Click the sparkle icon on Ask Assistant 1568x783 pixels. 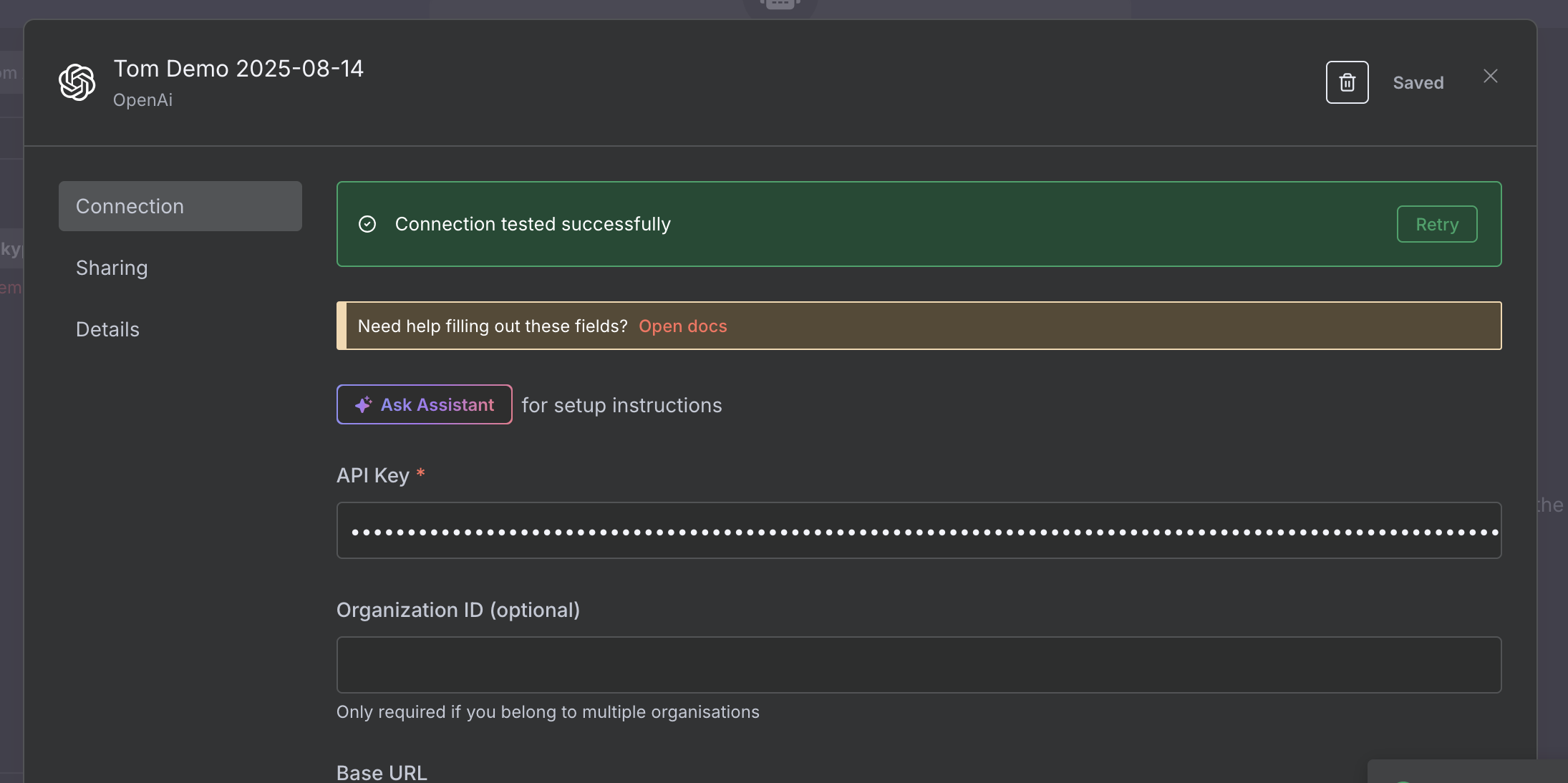[364, 404]
